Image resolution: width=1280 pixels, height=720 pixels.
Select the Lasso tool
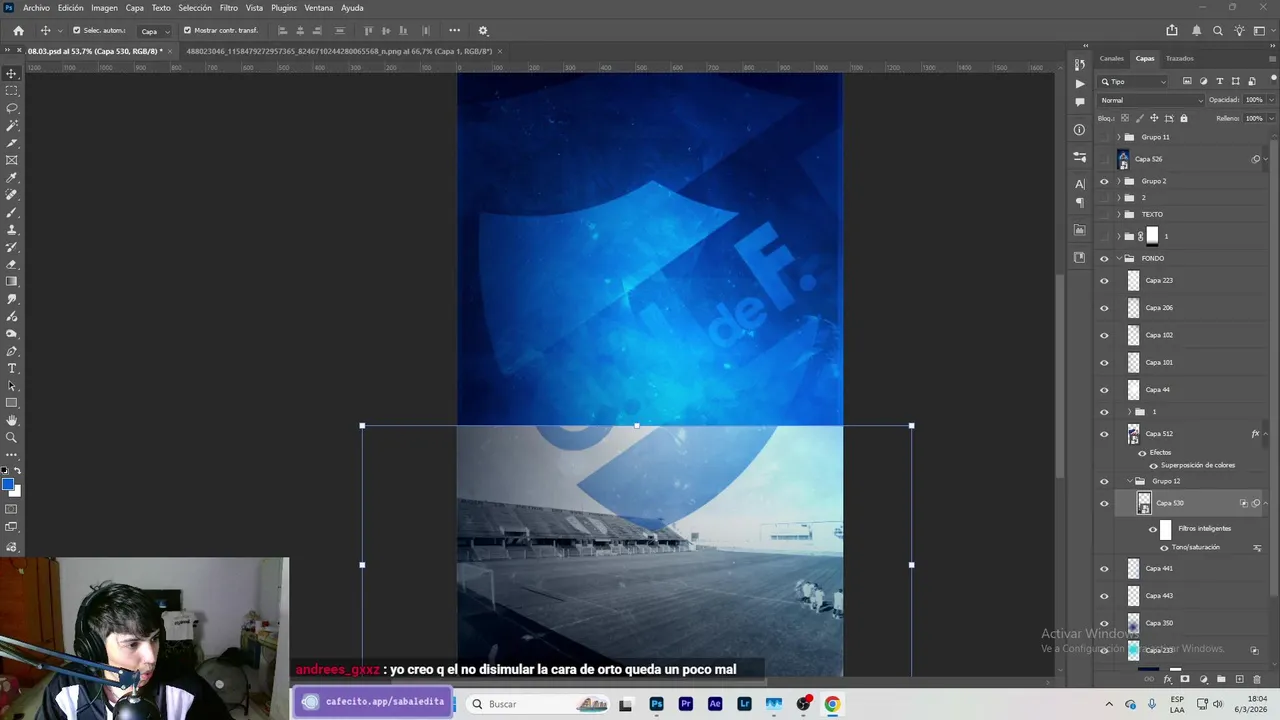(12, 108)
